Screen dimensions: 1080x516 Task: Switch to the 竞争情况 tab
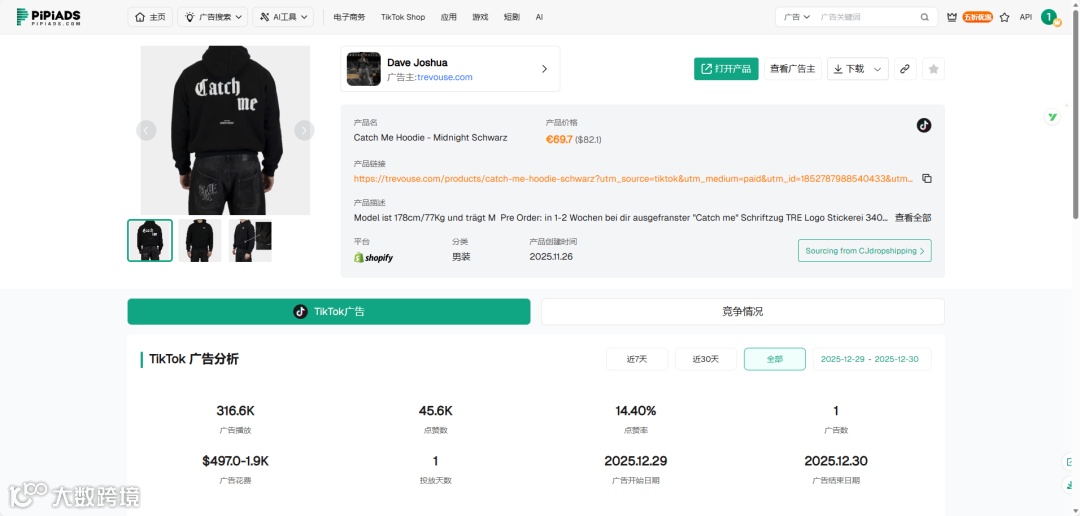(x=742, y=311)
